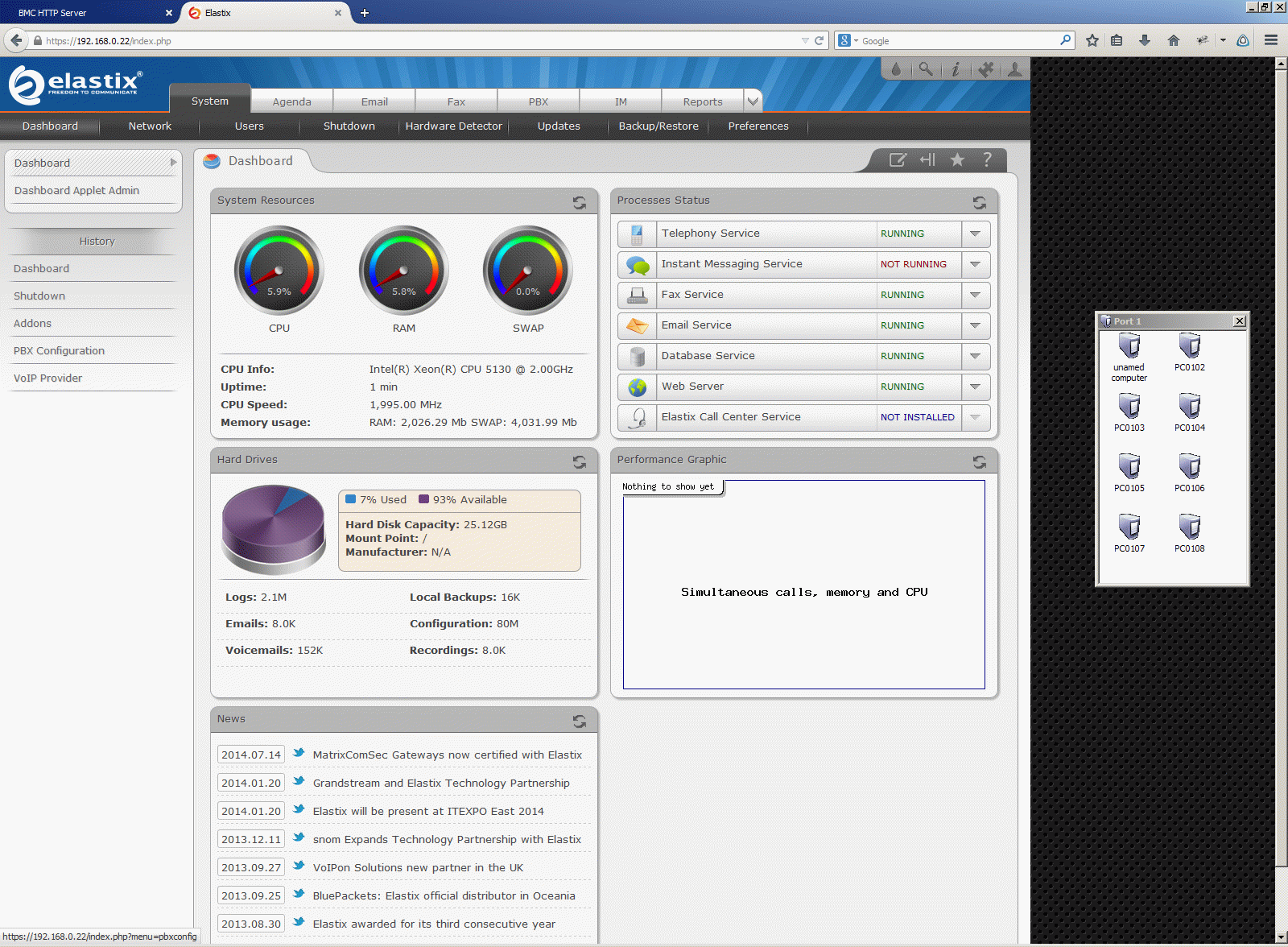1288x947 pixels.
Task: Open the Network submenu
Action: (150, 126)
